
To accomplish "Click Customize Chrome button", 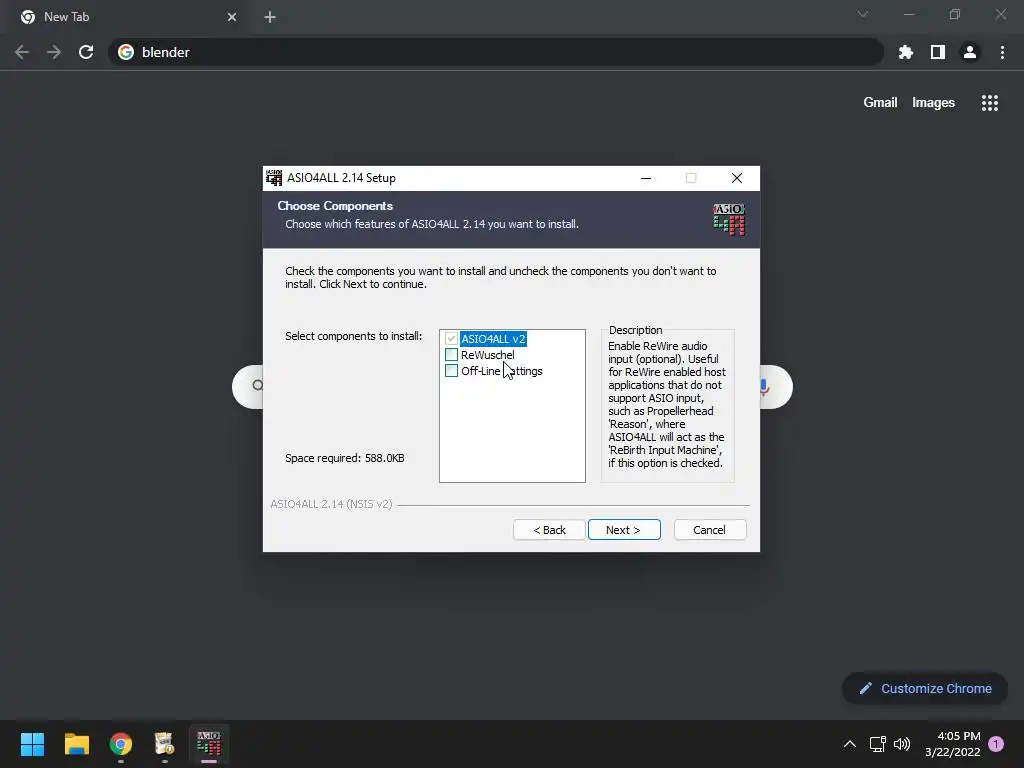I will [925, 688].
